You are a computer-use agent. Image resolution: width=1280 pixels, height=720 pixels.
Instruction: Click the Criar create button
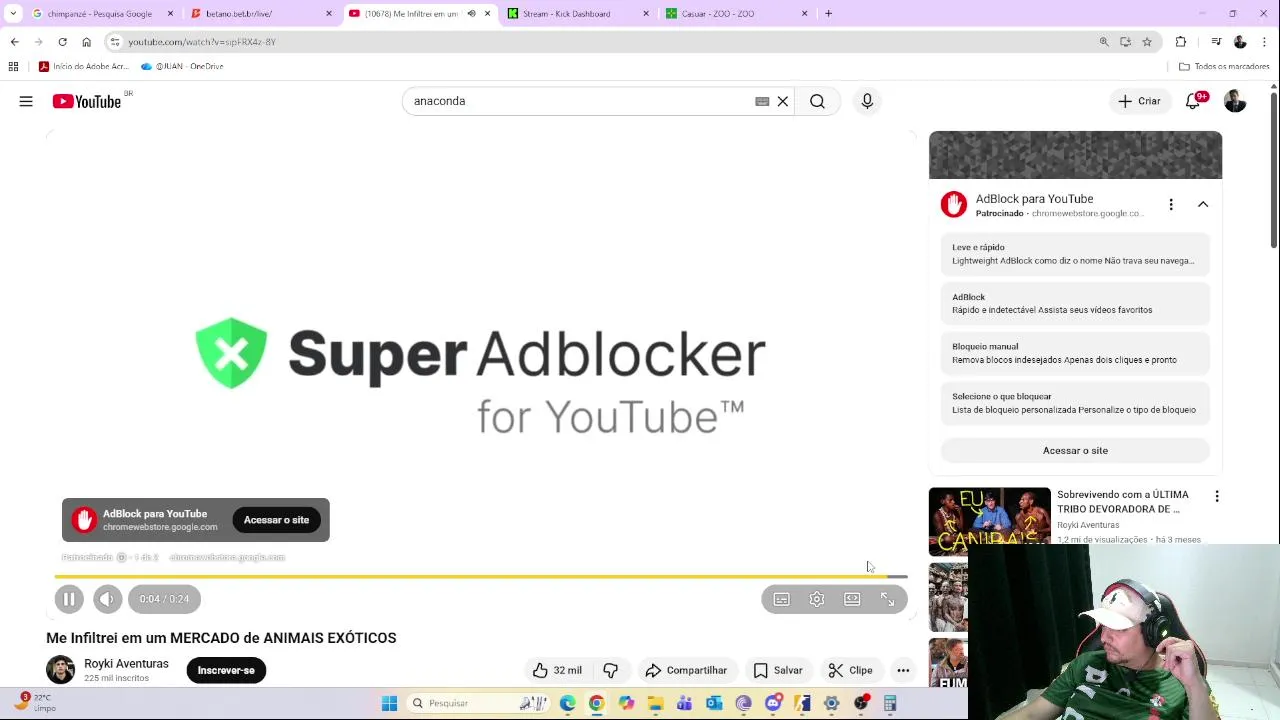[x=1140, y=101]
